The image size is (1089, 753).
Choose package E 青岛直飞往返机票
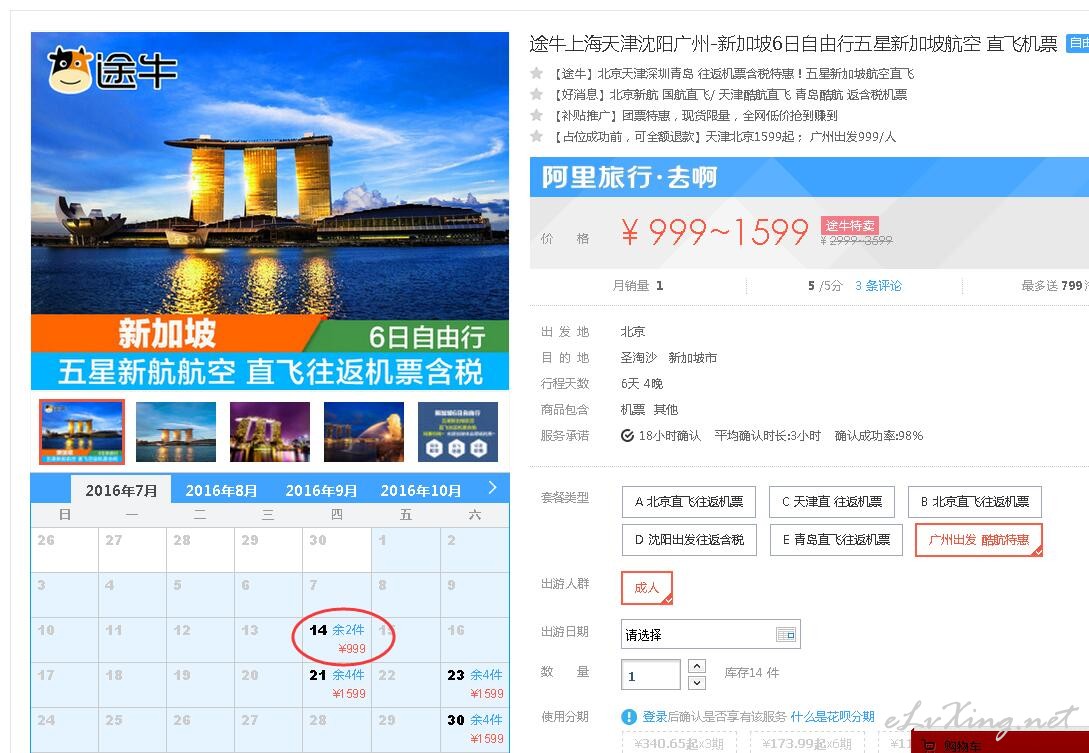836,540
